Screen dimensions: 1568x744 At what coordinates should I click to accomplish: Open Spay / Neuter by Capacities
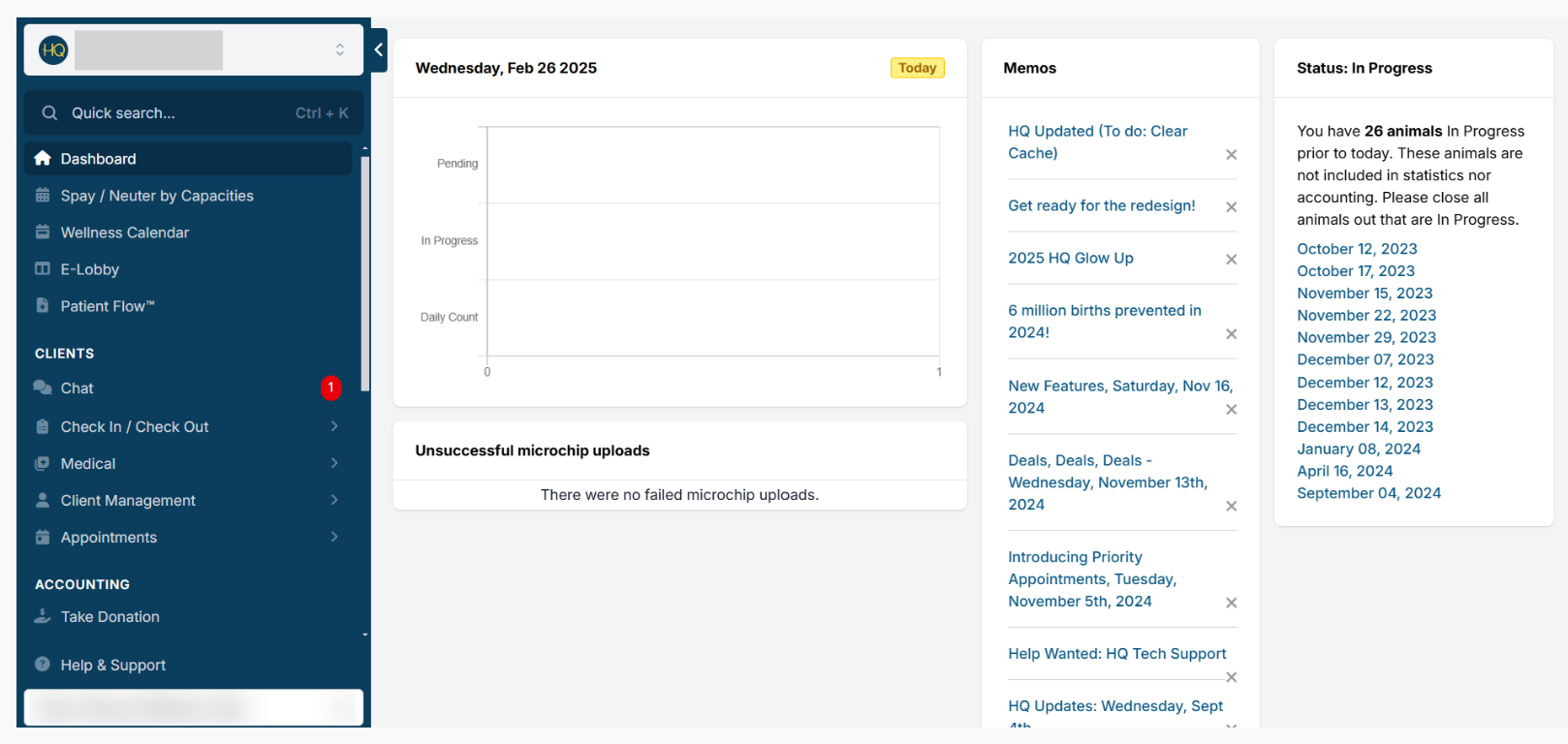point(157,196)
